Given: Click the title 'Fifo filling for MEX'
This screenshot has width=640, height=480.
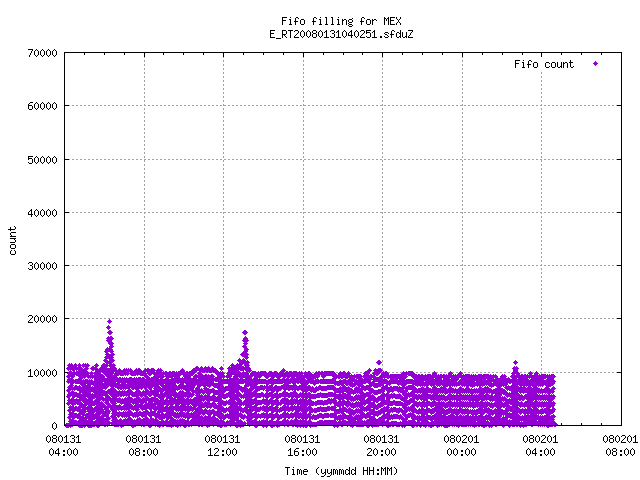Looking at the screenshot, I should (x=341, y=21).
